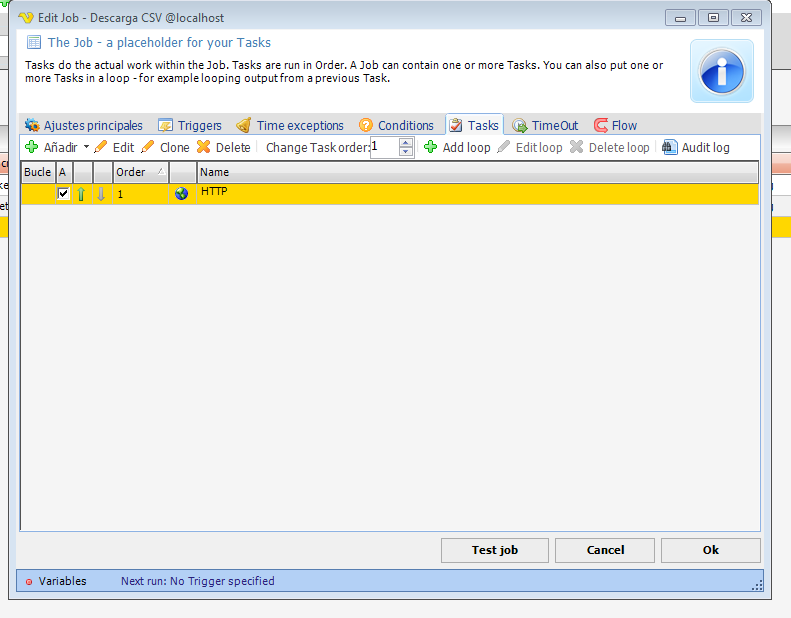This screenshot has width=791, height=618.
Task: Clone the selected task
Action: click(165, 147)
